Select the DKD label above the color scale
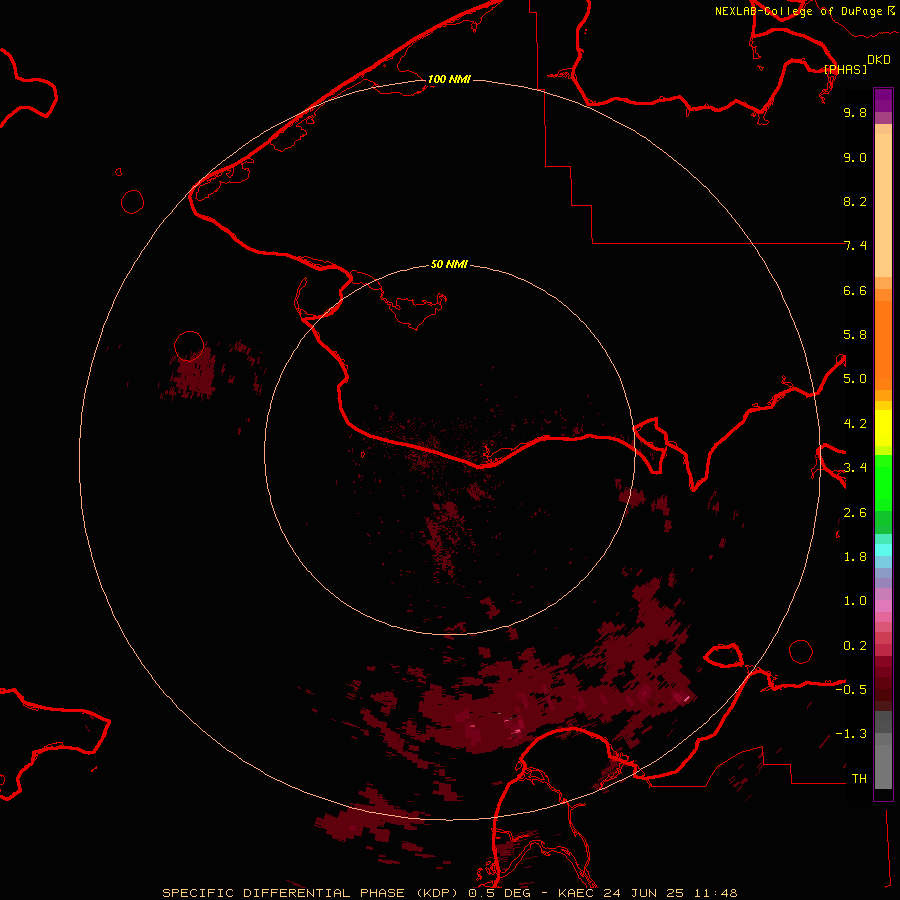900x900 pixels. pos(879,59)
